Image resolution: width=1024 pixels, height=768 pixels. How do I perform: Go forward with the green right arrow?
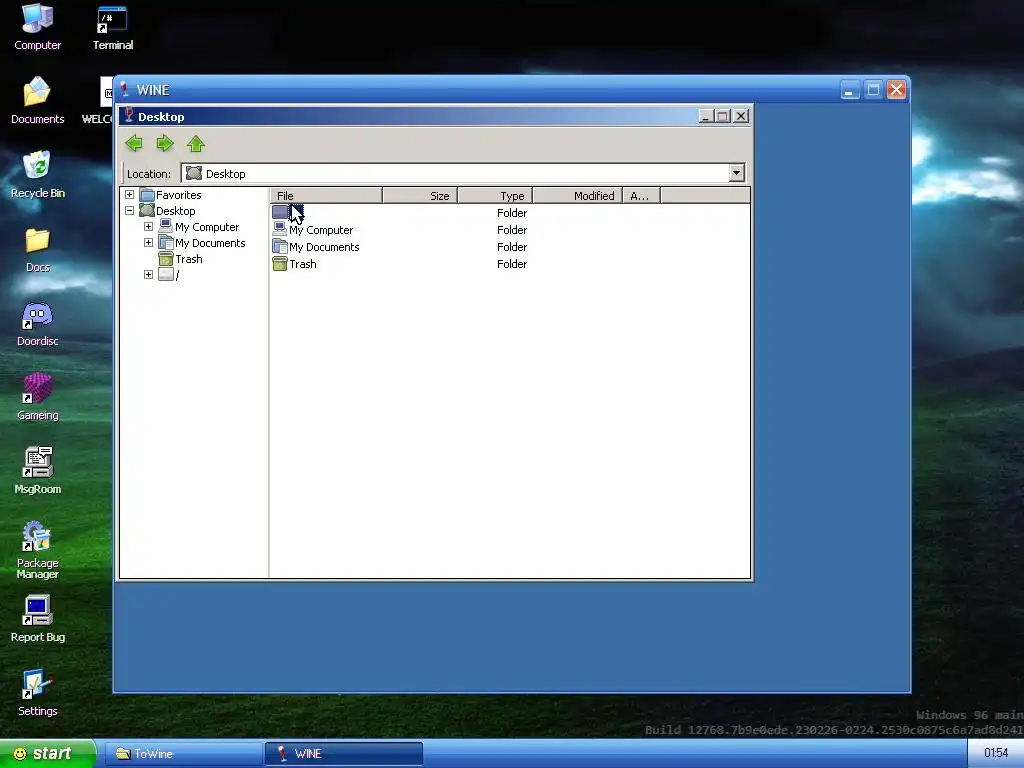pos(165,143)
